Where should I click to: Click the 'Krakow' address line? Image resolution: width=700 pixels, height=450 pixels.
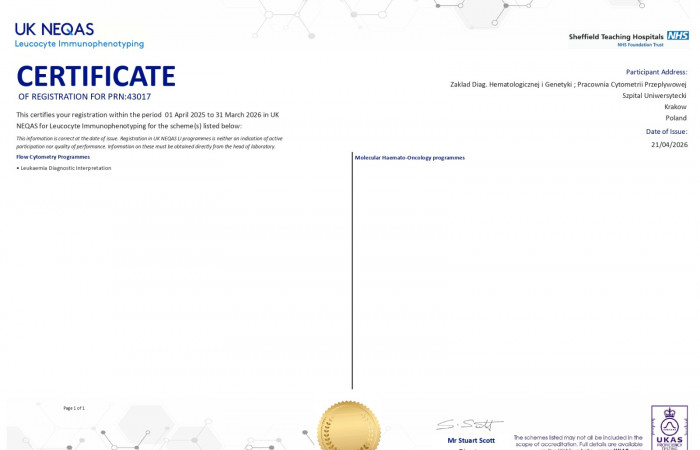(675, 107)
